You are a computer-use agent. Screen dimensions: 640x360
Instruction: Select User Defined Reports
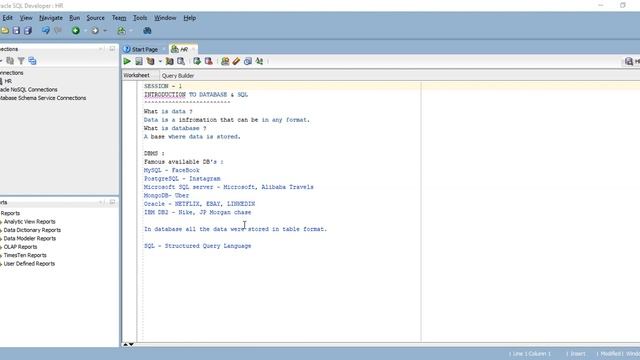tap(29, 264)
